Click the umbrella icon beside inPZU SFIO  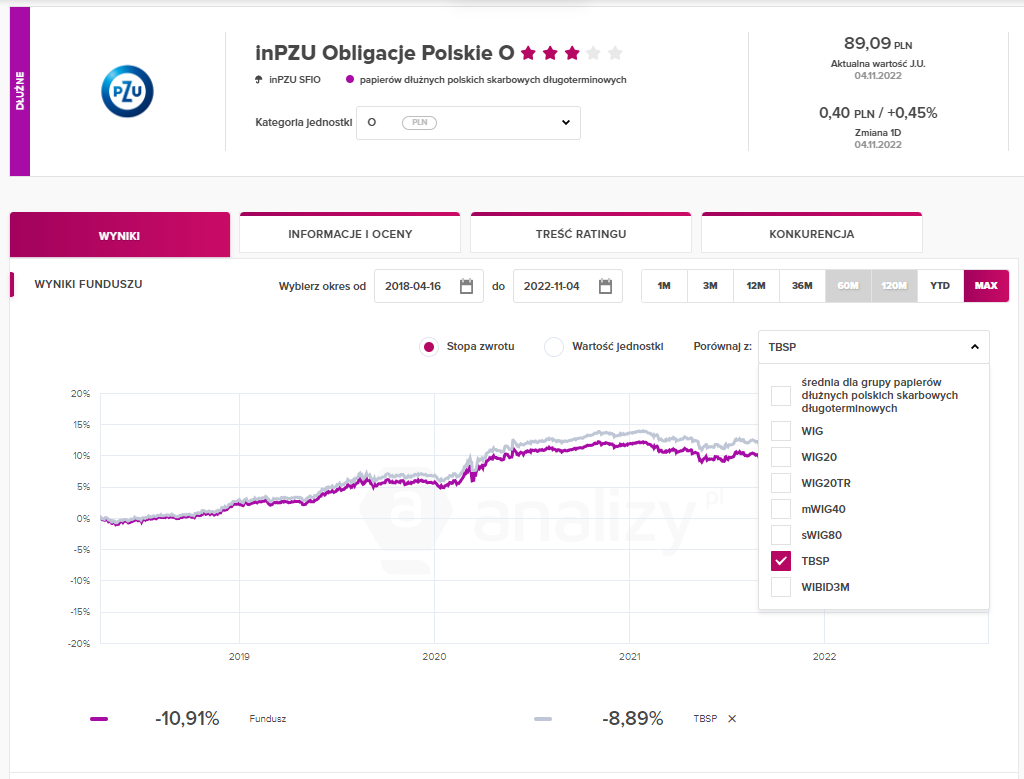[259, 80]
